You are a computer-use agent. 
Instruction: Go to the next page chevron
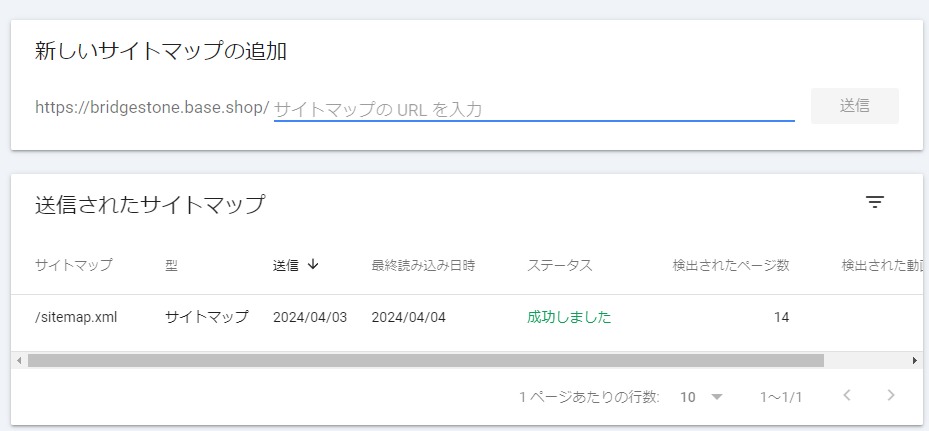click(890, 395)
